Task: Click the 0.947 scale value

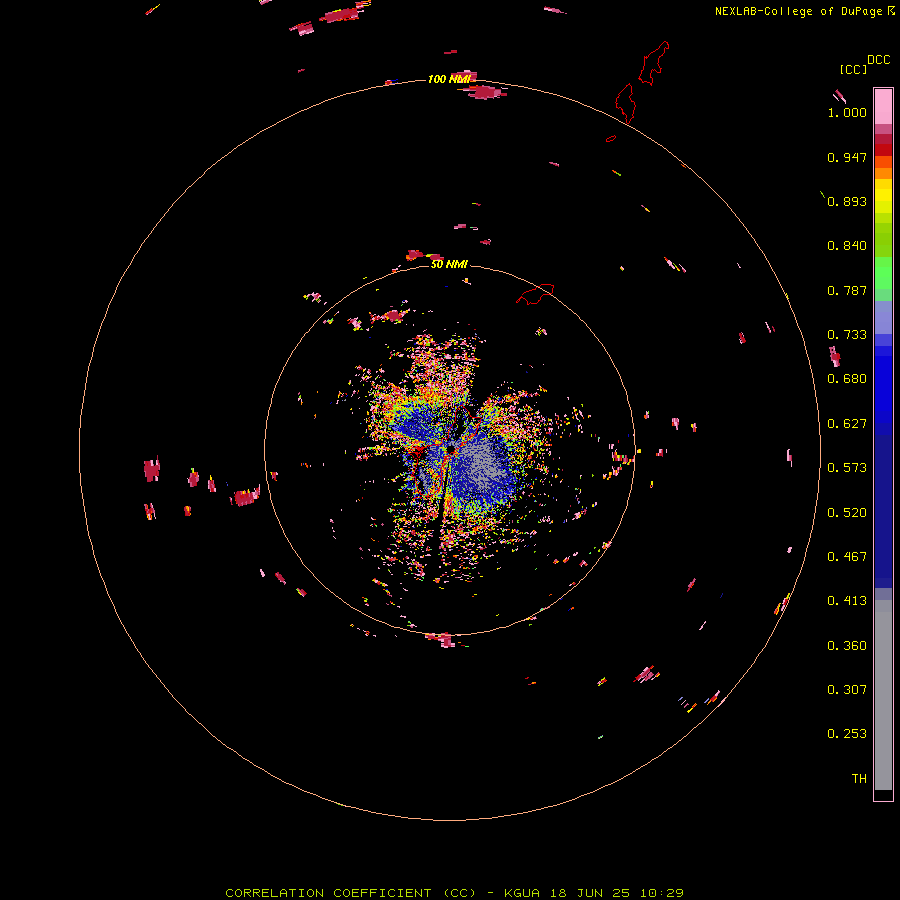Action: click(x=847, y=157)
